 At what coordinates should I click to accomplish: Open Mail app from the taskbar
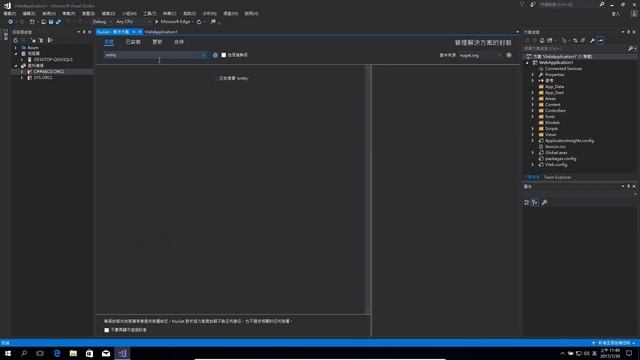point(106,353)
